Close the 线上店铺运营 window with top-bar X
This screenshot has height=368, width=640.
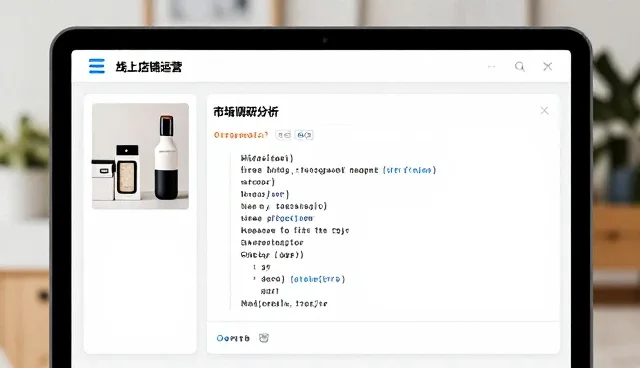pos(547,67)
